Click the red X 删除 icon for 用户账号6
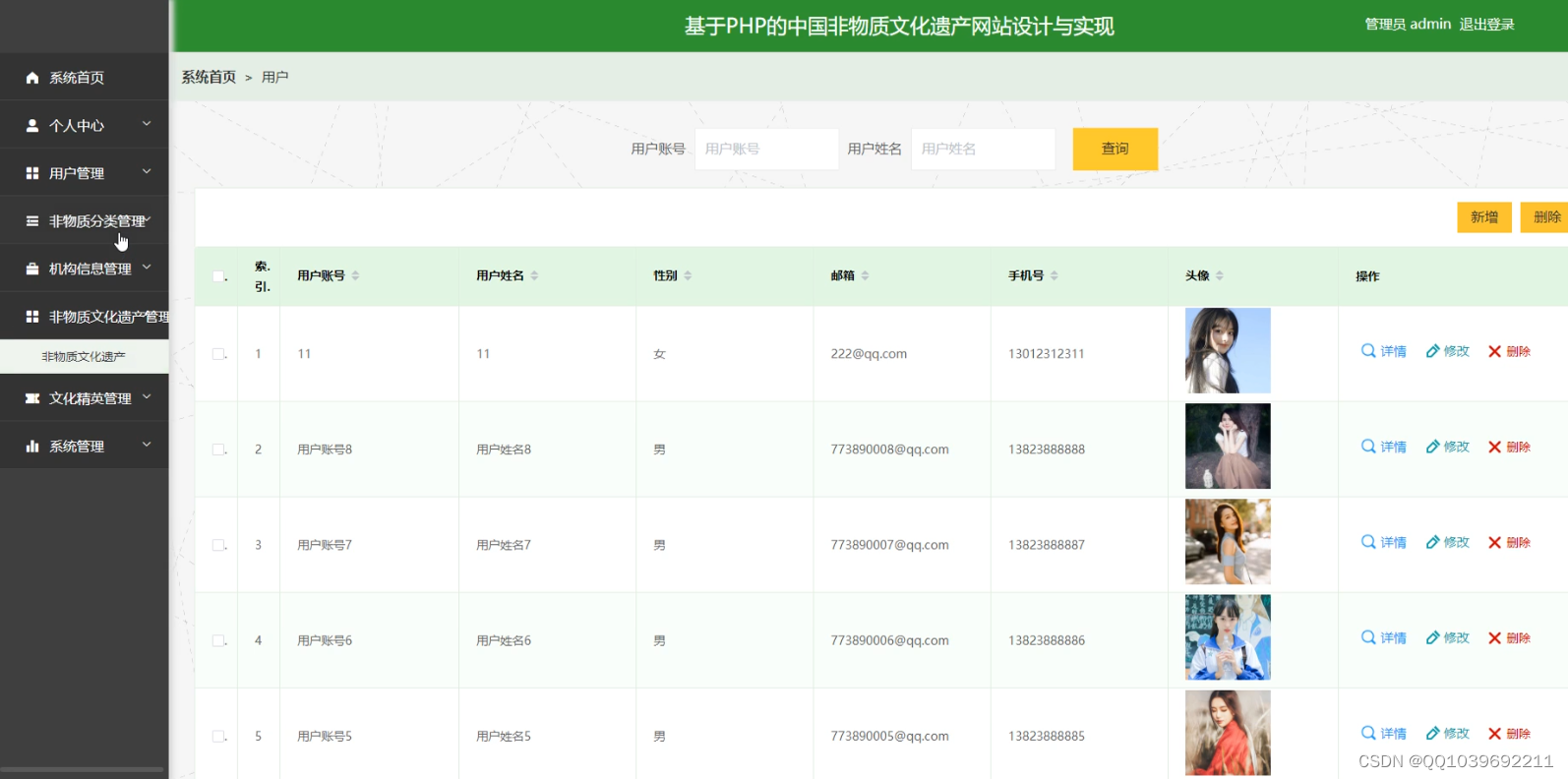 click(1494, 637)
